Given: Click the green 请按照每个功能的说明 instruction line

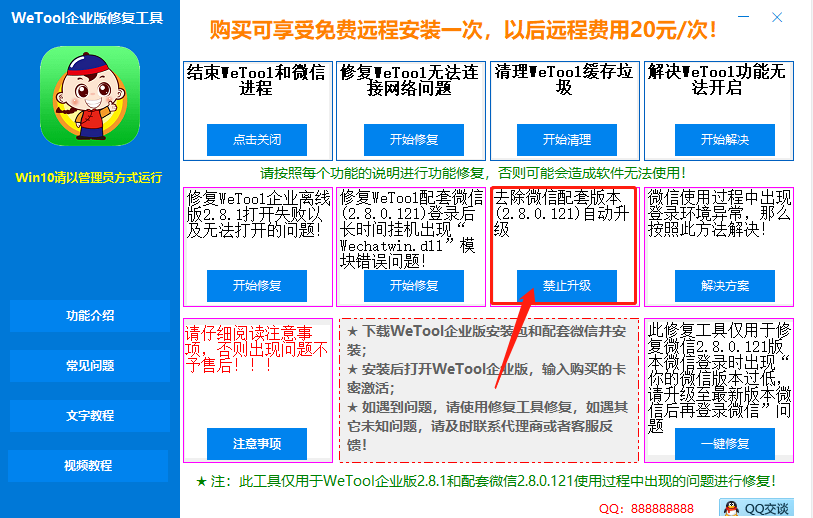Looking at the screenshot, I should click(x=473, y=173).
